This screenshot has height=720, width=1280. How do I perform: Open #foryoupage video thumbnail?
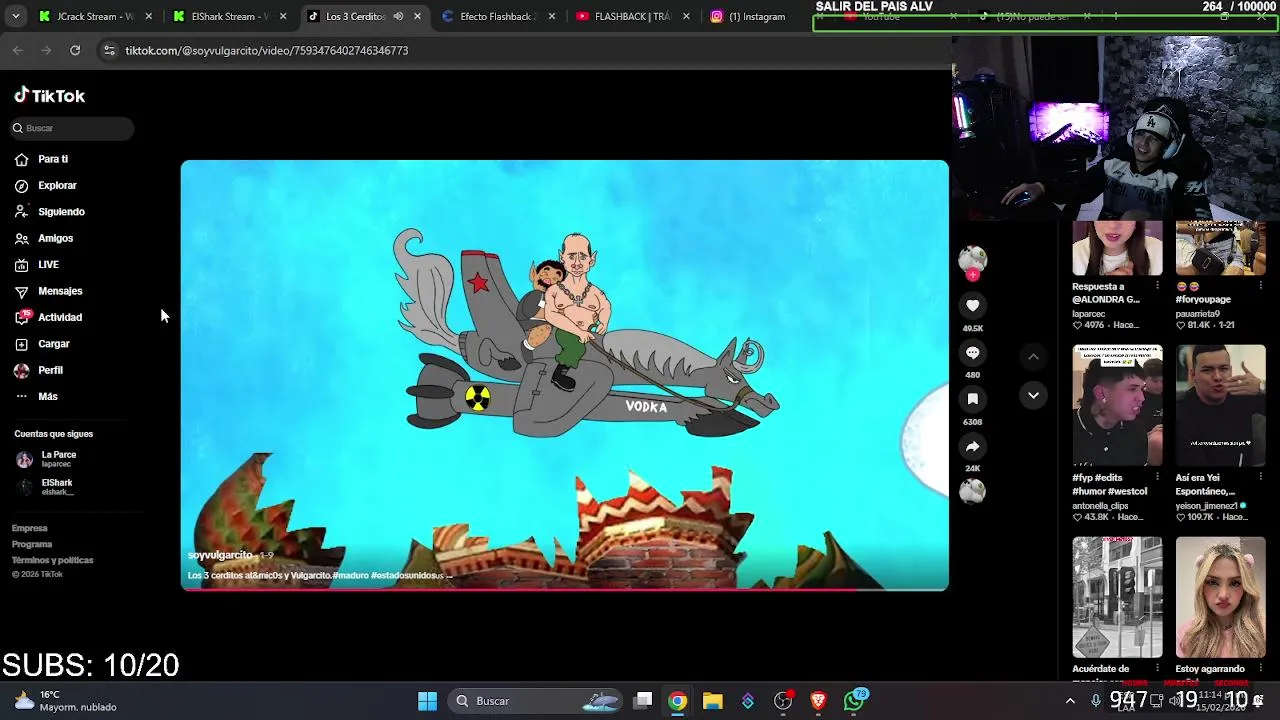pyautogui.click(x=1220, y=248)
